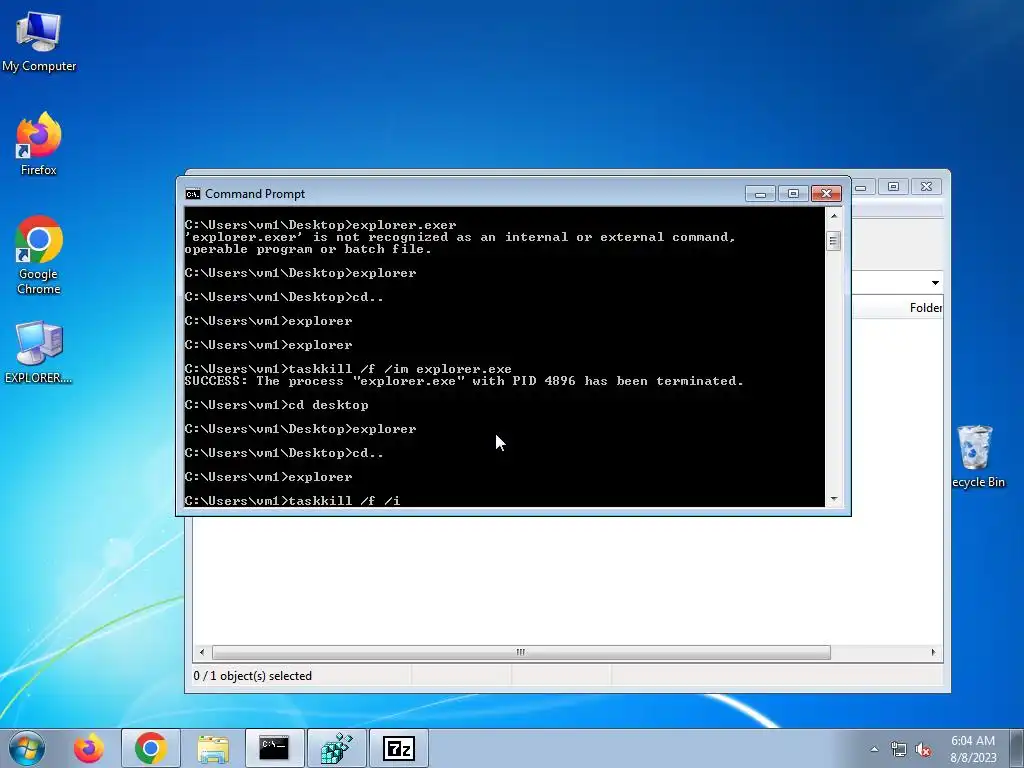
Task: Open Google Chrome desktop shortcut
Action: click(39, 255)
